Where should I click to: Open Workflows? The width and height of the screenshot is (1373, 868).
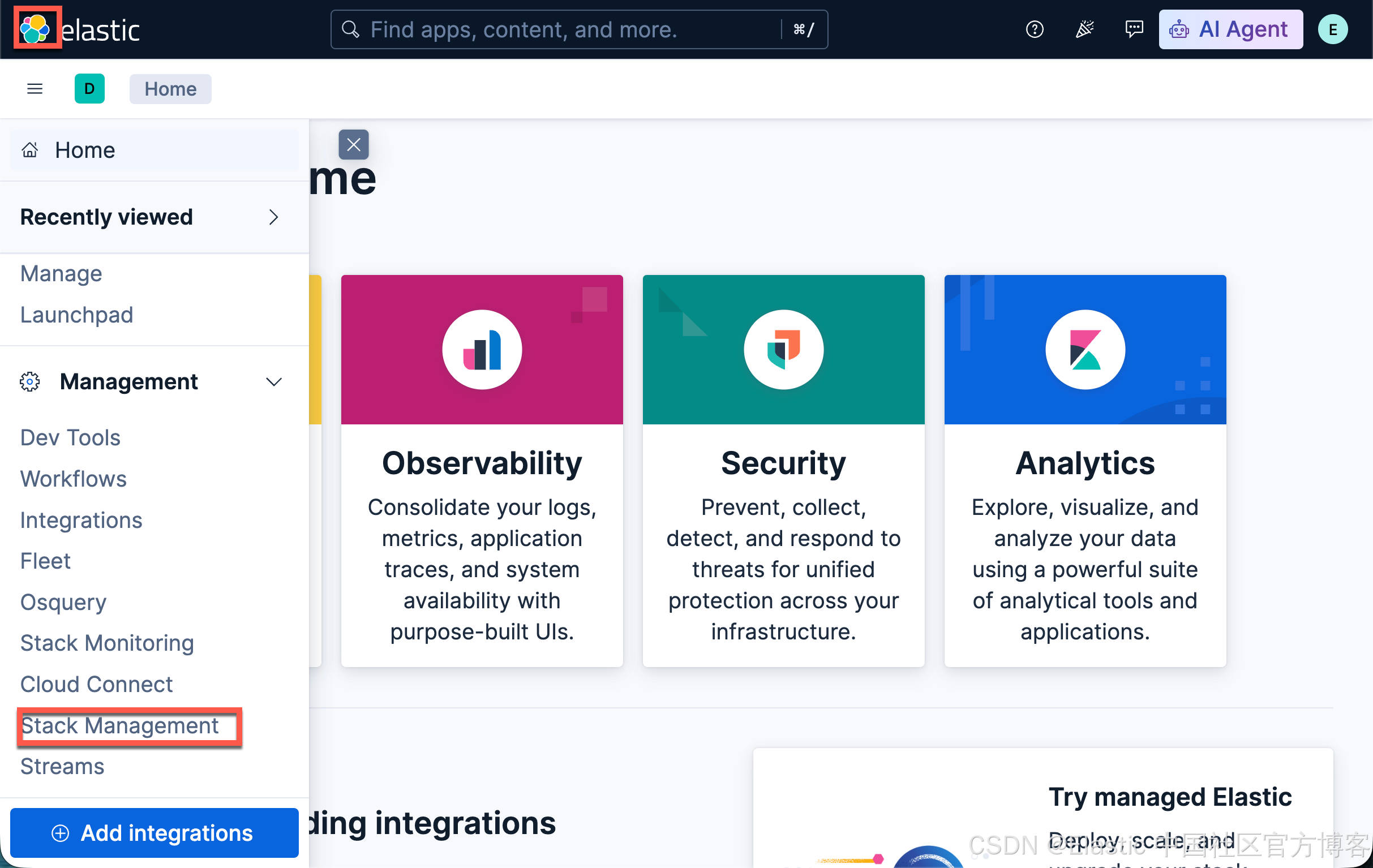pyautogui.click(x=73, y=479)
